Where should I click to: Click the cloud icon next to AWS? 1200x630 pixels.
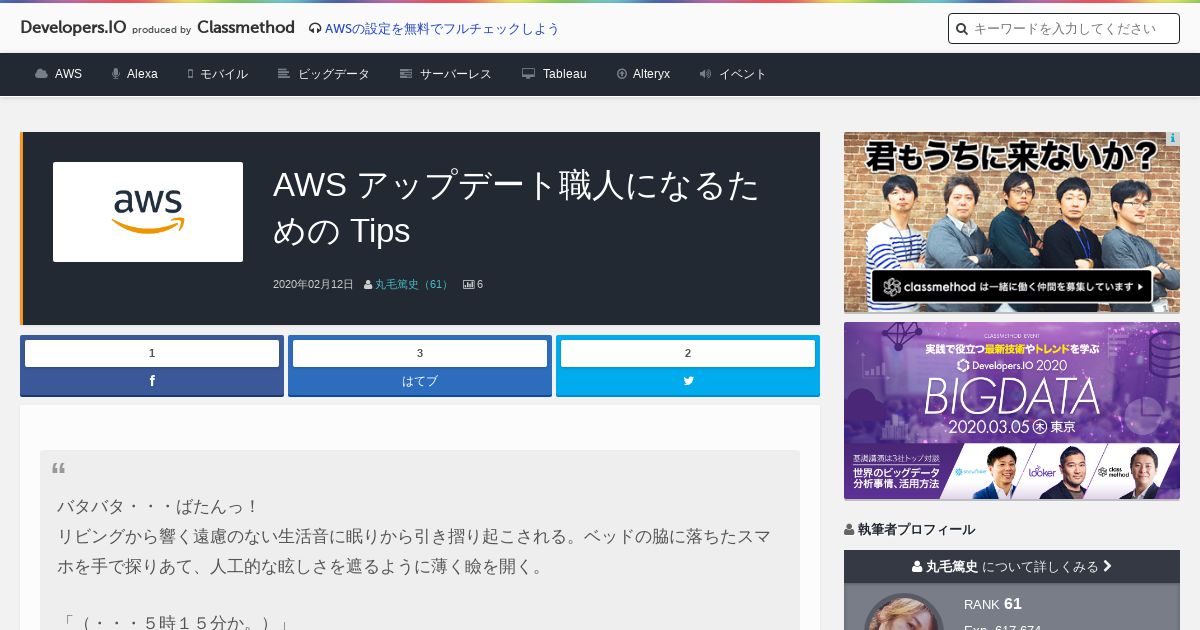41,74
